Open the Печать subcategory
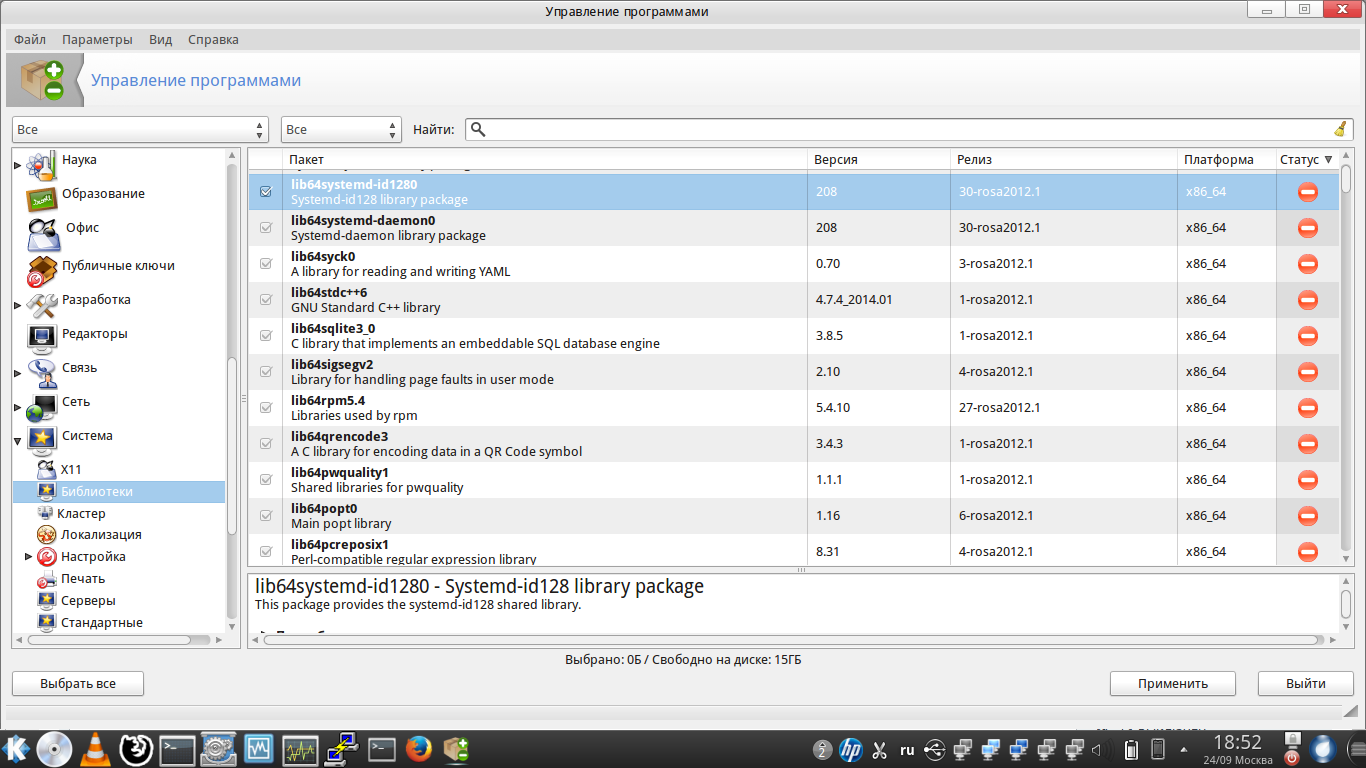The image size is (1366, 768). tap(82, 579)
